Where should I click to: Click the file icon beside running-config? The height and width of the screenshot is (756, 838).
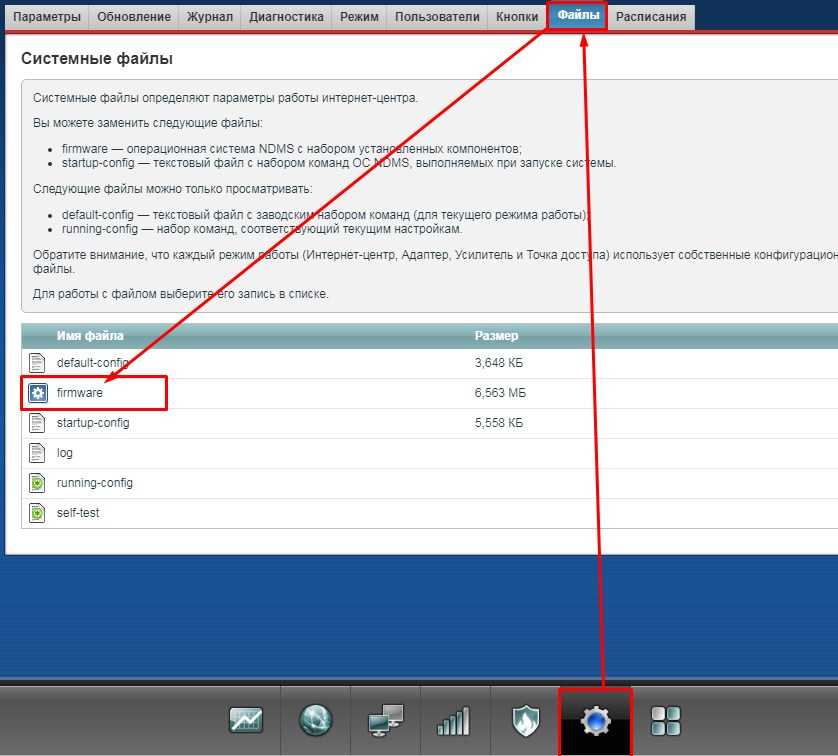click(x=37, y=483)
